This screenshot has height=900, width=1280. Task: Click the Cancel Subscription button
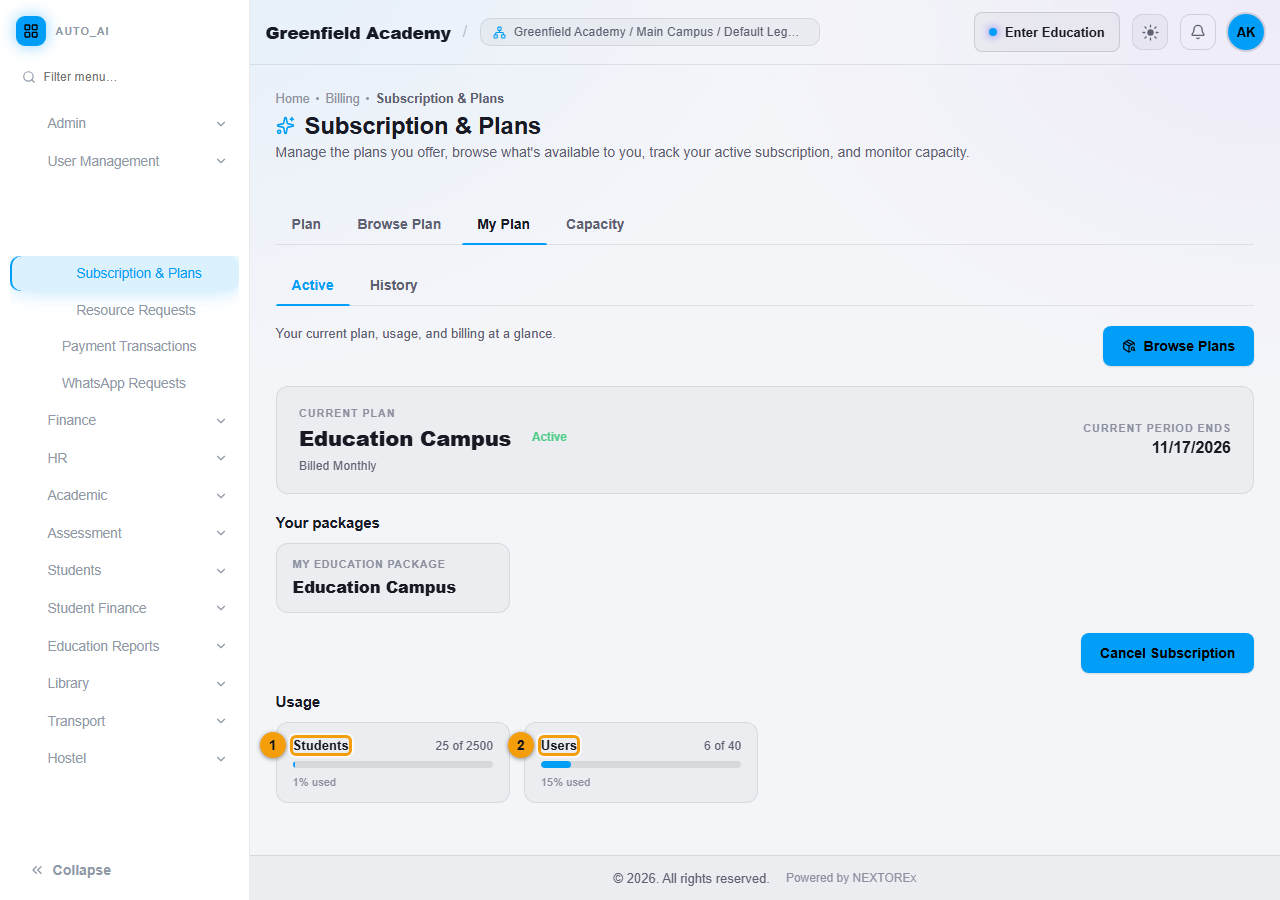coord(1167,653)
